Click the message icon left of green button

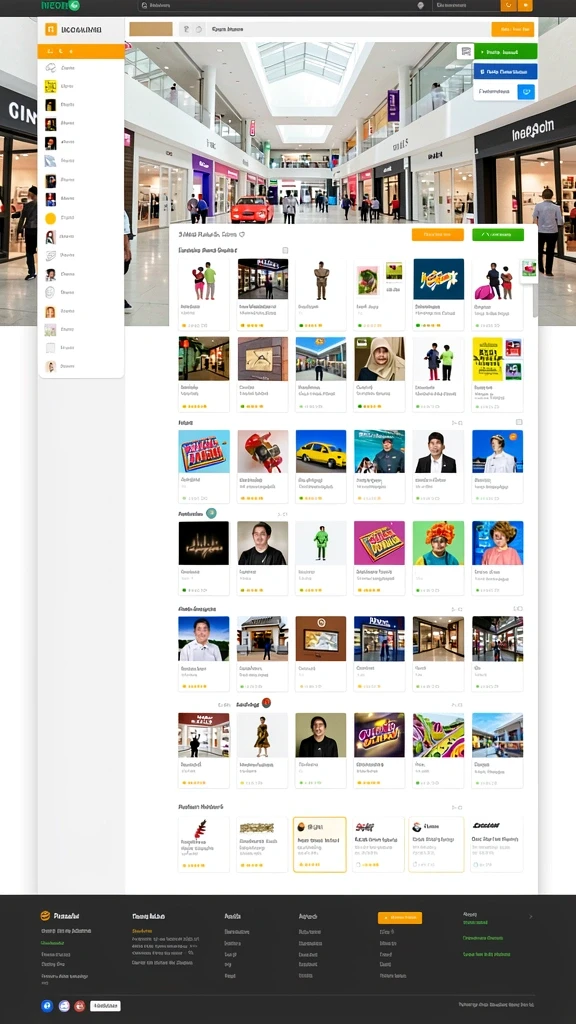[466, 52]
